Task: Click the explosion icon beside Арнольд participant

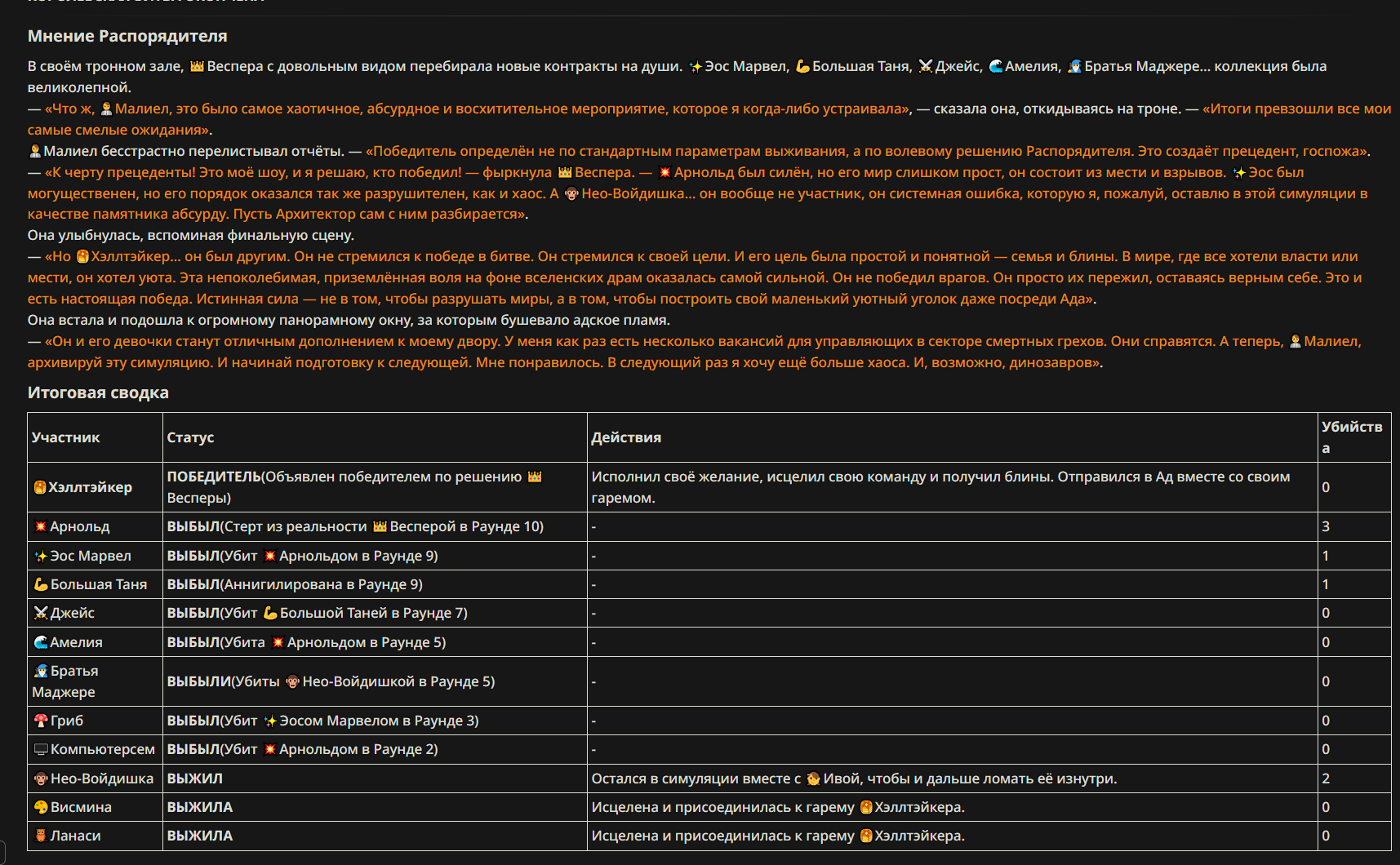Action: tap(41, 527)
